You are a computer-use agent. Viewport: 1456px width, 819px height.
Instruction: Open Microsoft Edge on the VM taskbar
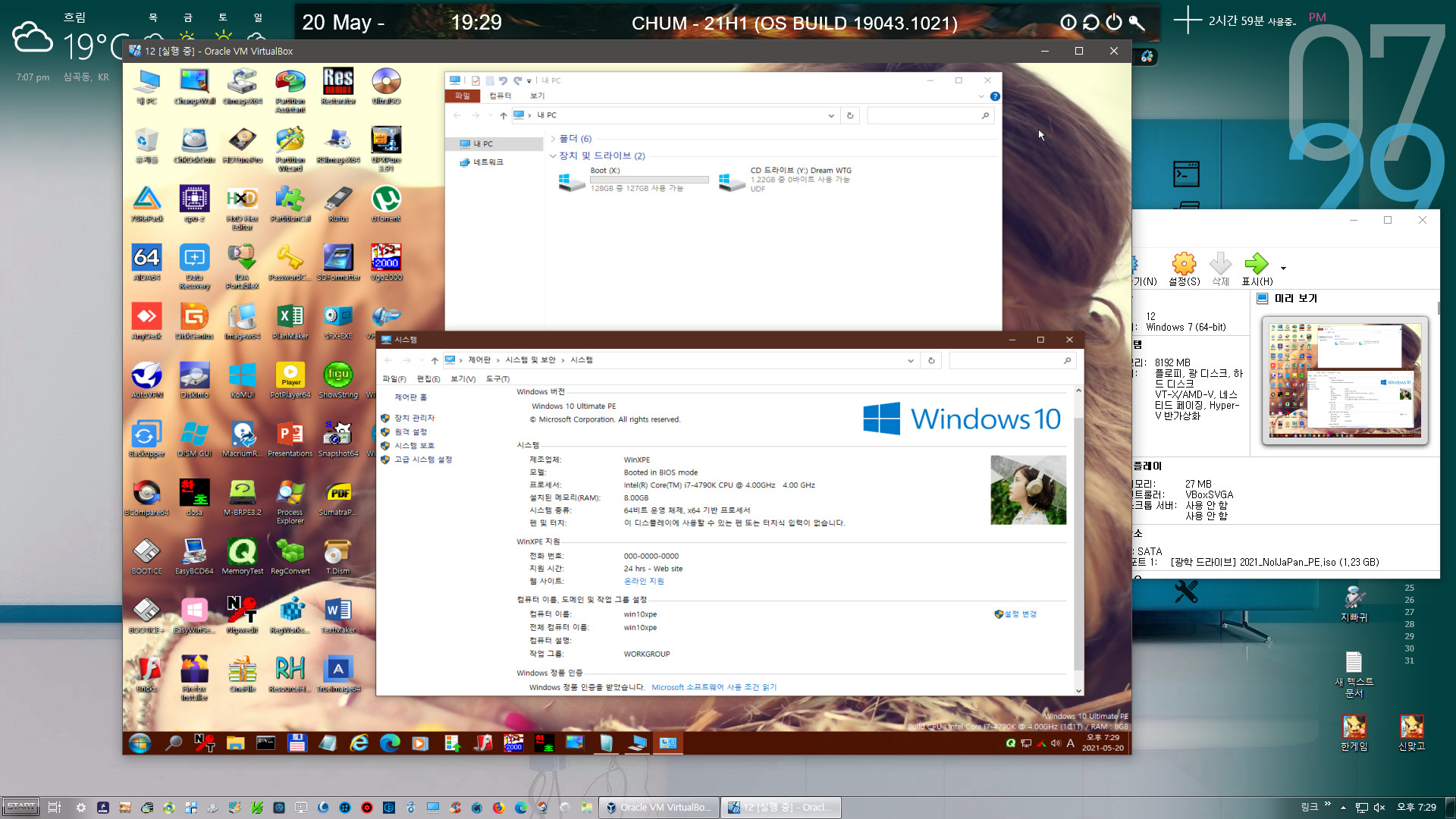390,743
